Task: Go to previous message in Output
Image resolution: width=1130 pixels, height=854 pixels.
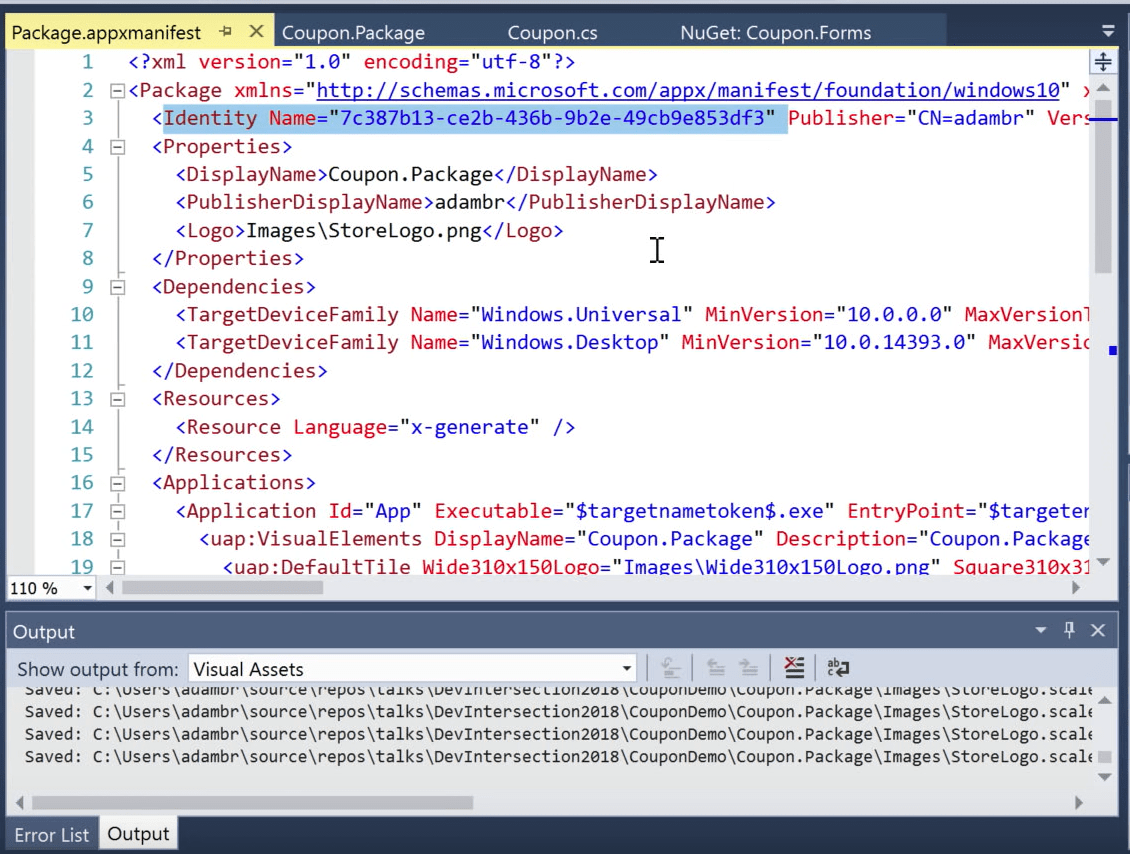Action: (716, 667)
